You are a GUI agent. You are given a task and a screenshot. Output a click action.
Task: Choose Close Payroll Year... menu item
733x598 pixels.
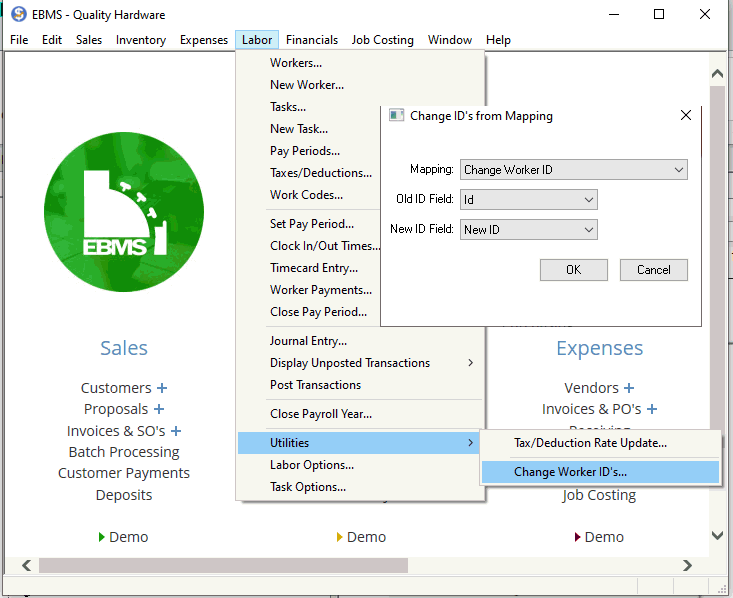tap(321, 414)
